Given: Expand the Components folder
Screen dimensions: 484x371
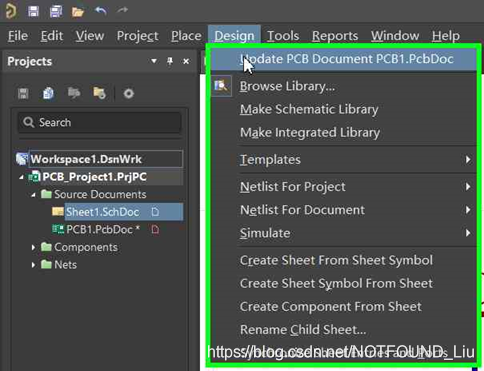Looking at the screenshot, I should pyautogui.click(x=33, y=247).
